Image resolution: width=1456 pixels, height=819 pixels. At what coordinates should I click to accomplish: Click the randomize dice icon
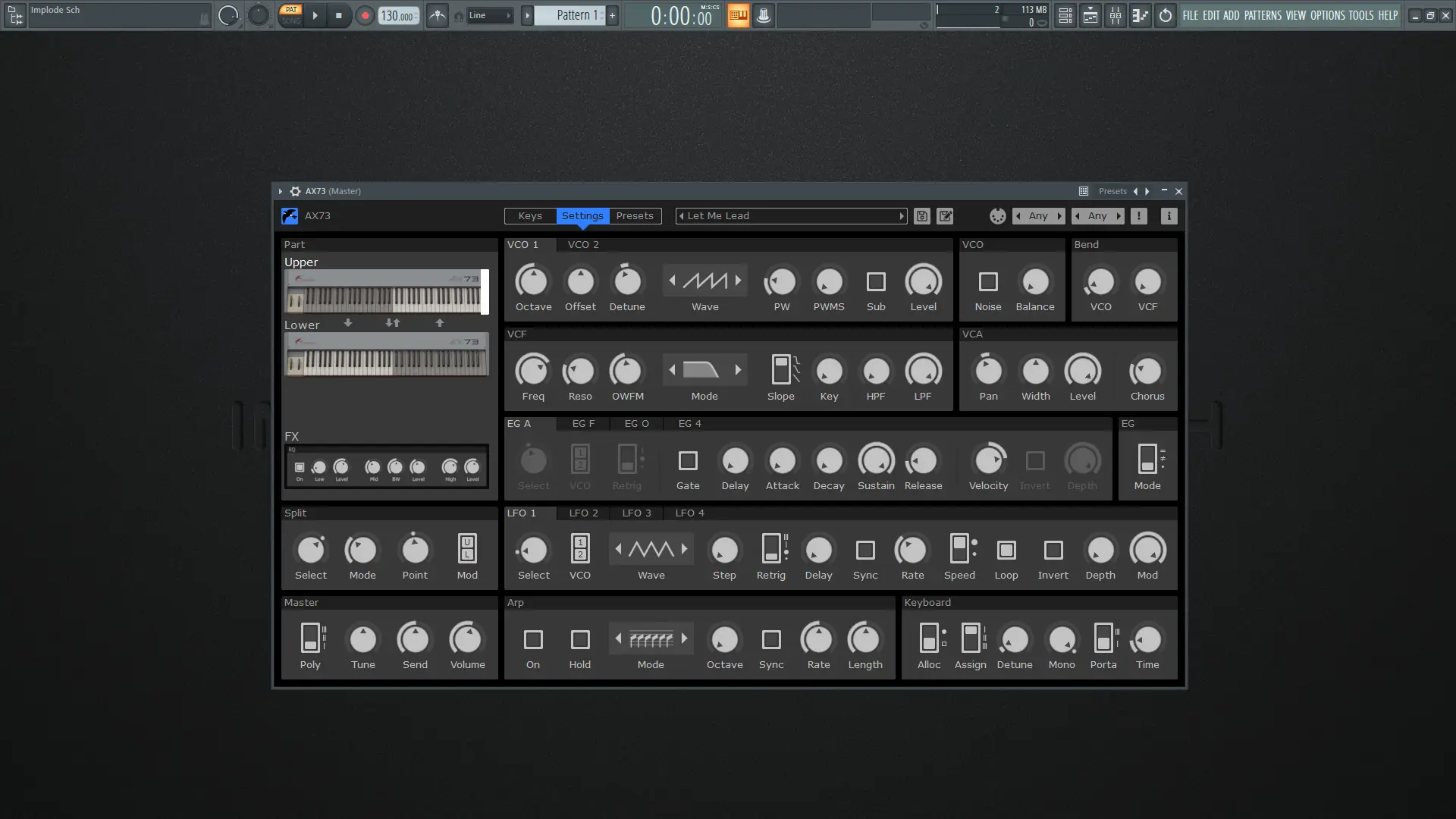(997, 216)
